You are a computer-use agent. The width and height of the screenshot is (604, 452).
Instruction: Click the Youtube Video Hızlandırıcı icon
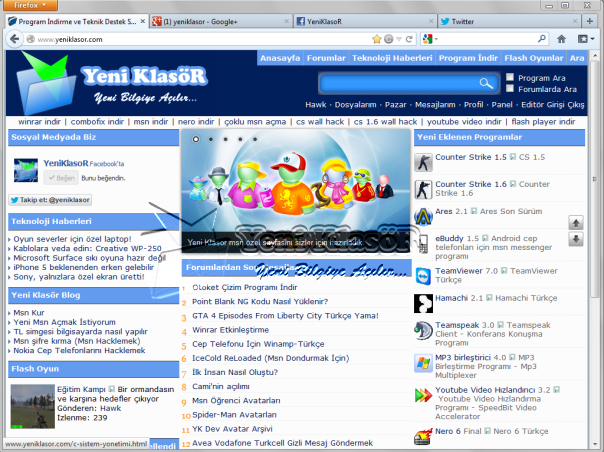[x=423, y=395]
